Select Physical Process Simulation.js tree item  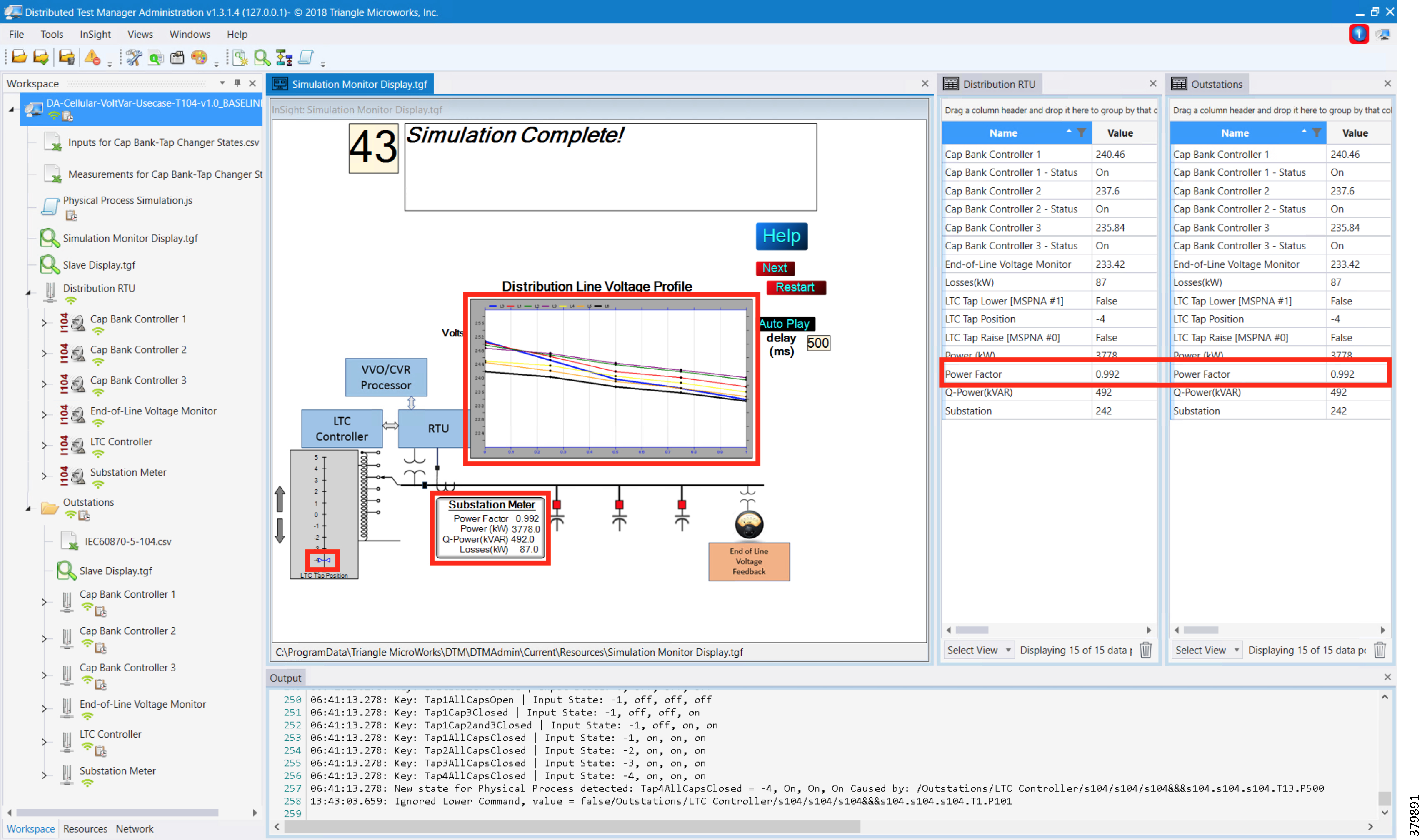pyautogui.click(x=127, y=200)
